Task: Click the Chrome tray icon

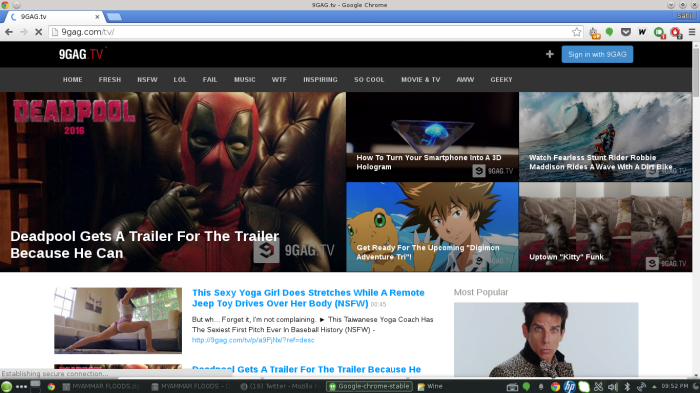Action: (x=555, y=387)
